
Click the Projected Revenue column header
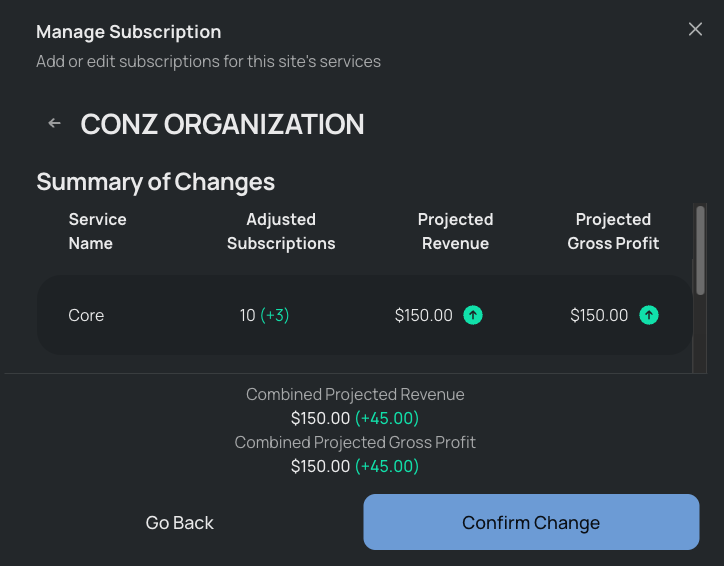(455, 231)
